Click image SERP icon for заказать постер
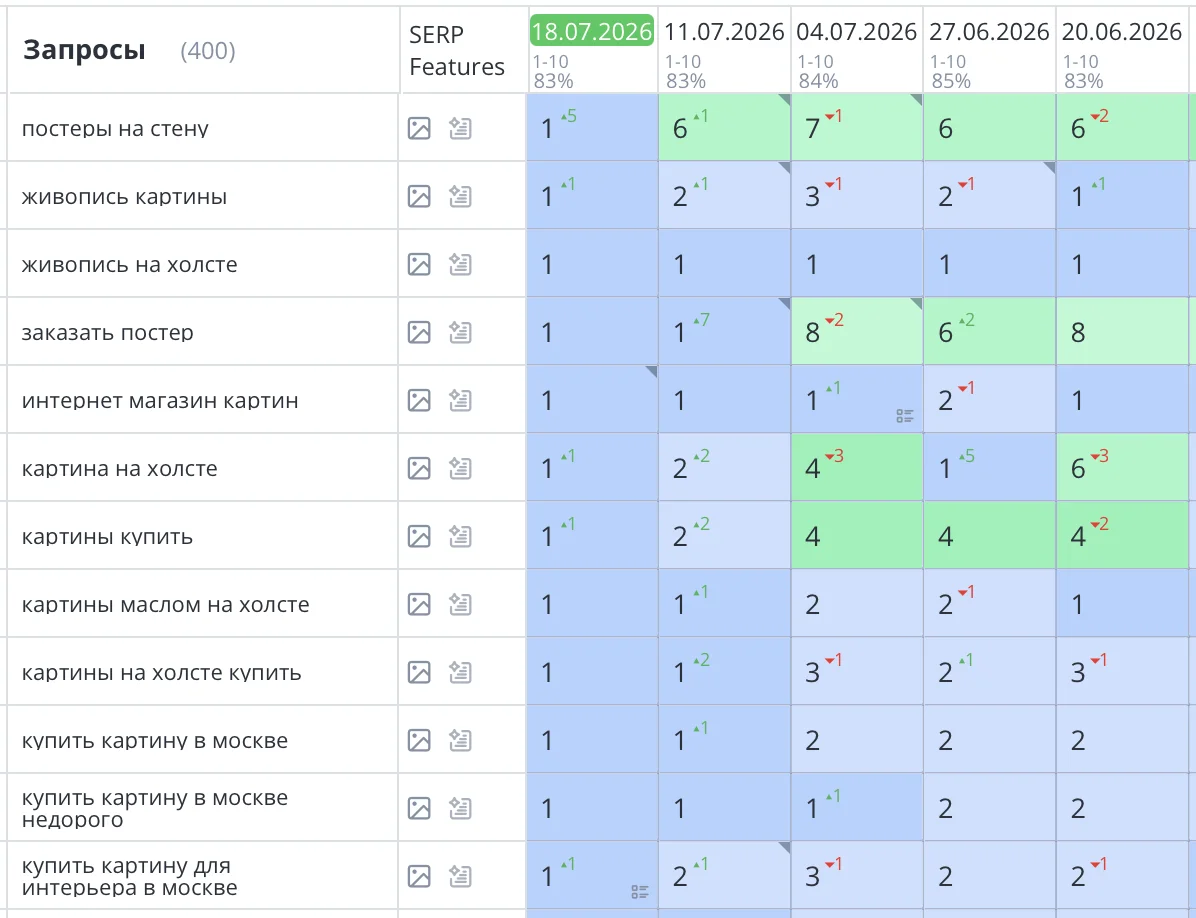1196x918 pixels. (x=419, y=332)
